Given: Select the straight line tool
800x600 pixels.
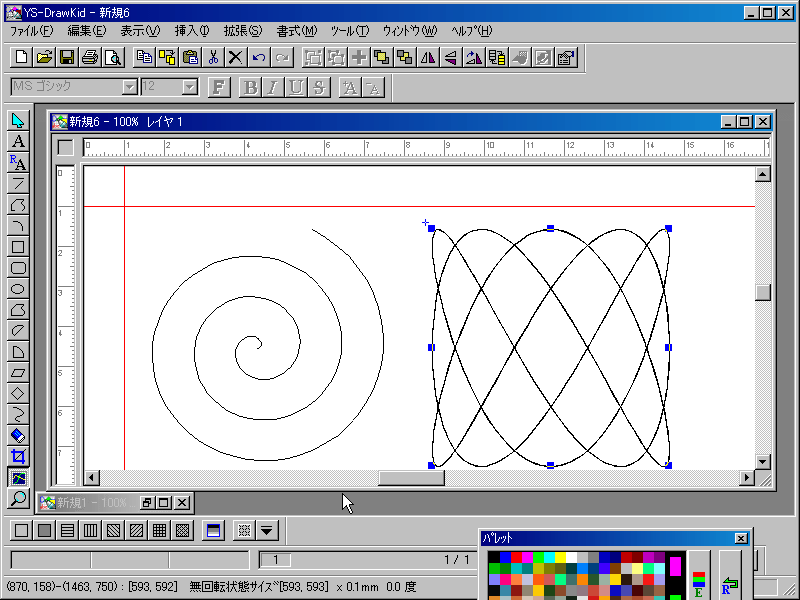Looking at the screenshot, I should pos(18,184).
